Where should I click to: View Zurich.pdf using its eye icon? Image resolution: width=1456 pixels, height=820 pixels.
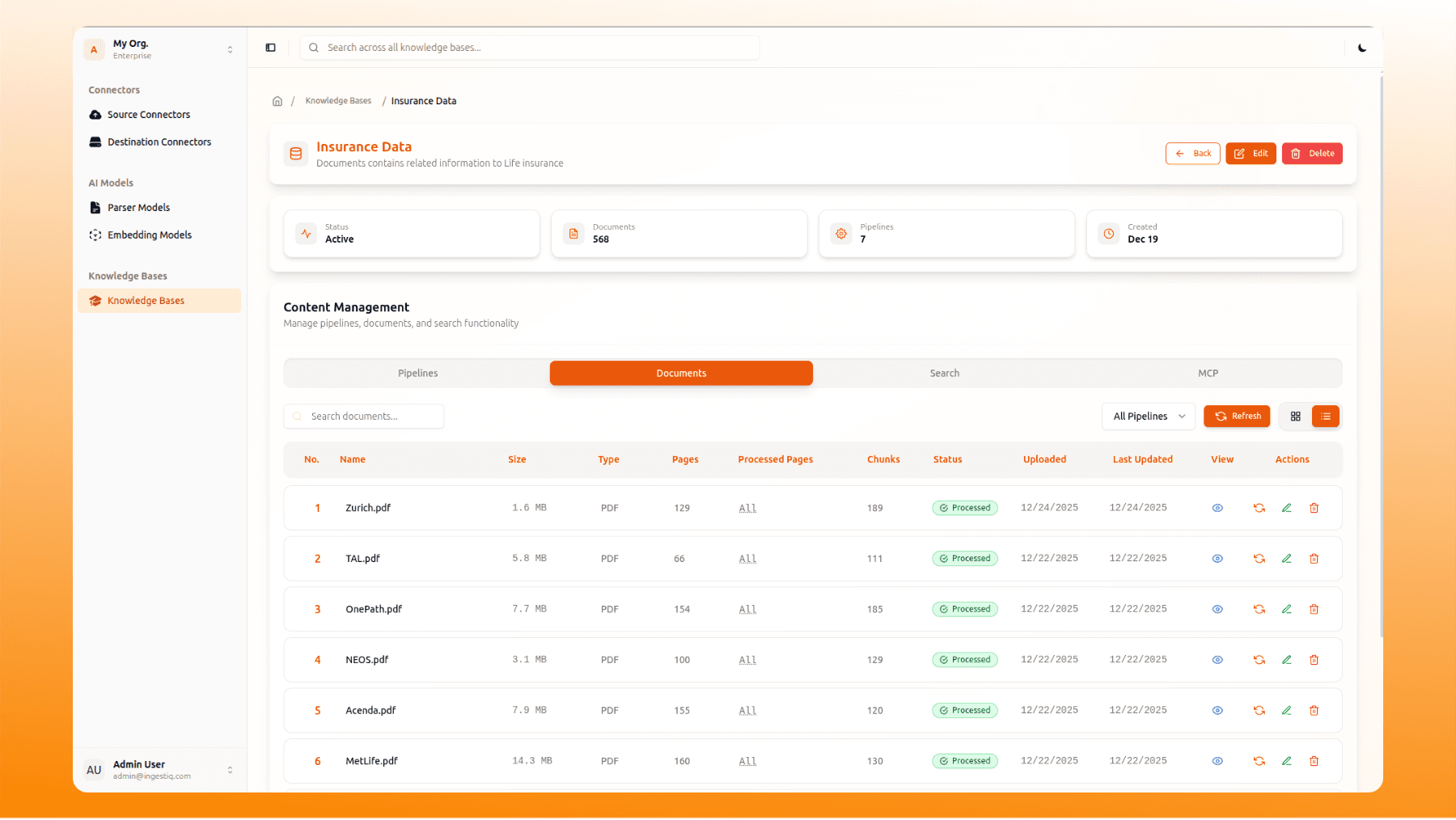[x=1217, y=508]
